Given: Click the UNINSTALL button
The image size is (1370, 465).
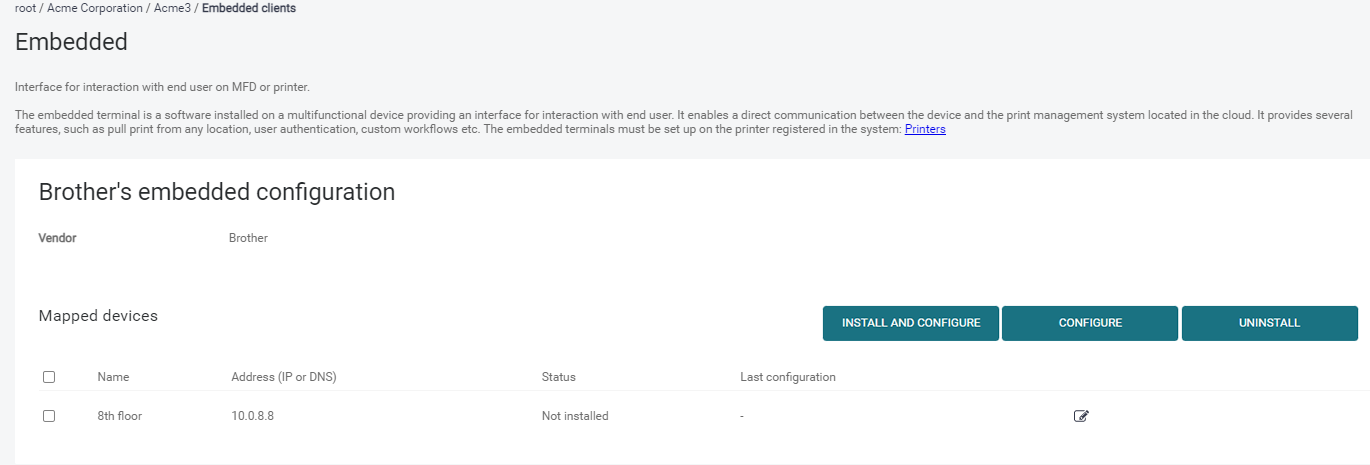Looking at the screenshot, I should tap(1270, 323).
